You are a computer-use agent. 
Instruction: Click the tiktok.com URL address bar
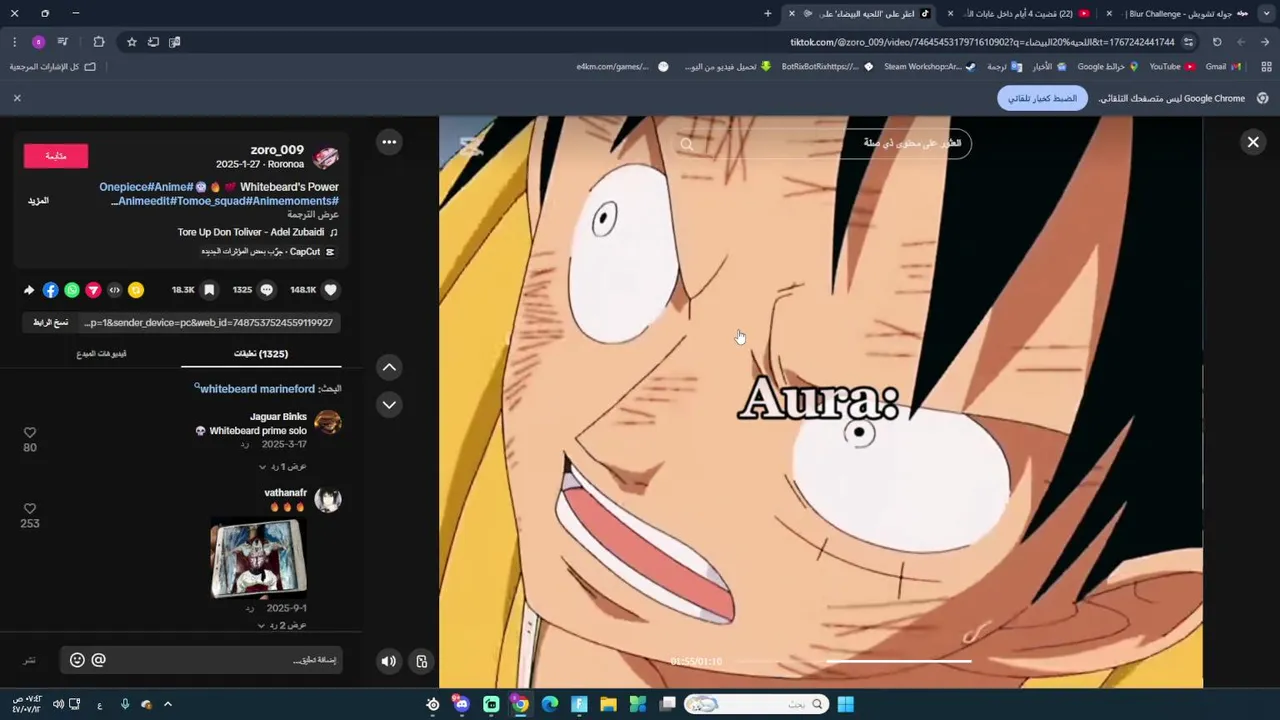(982, 42)
